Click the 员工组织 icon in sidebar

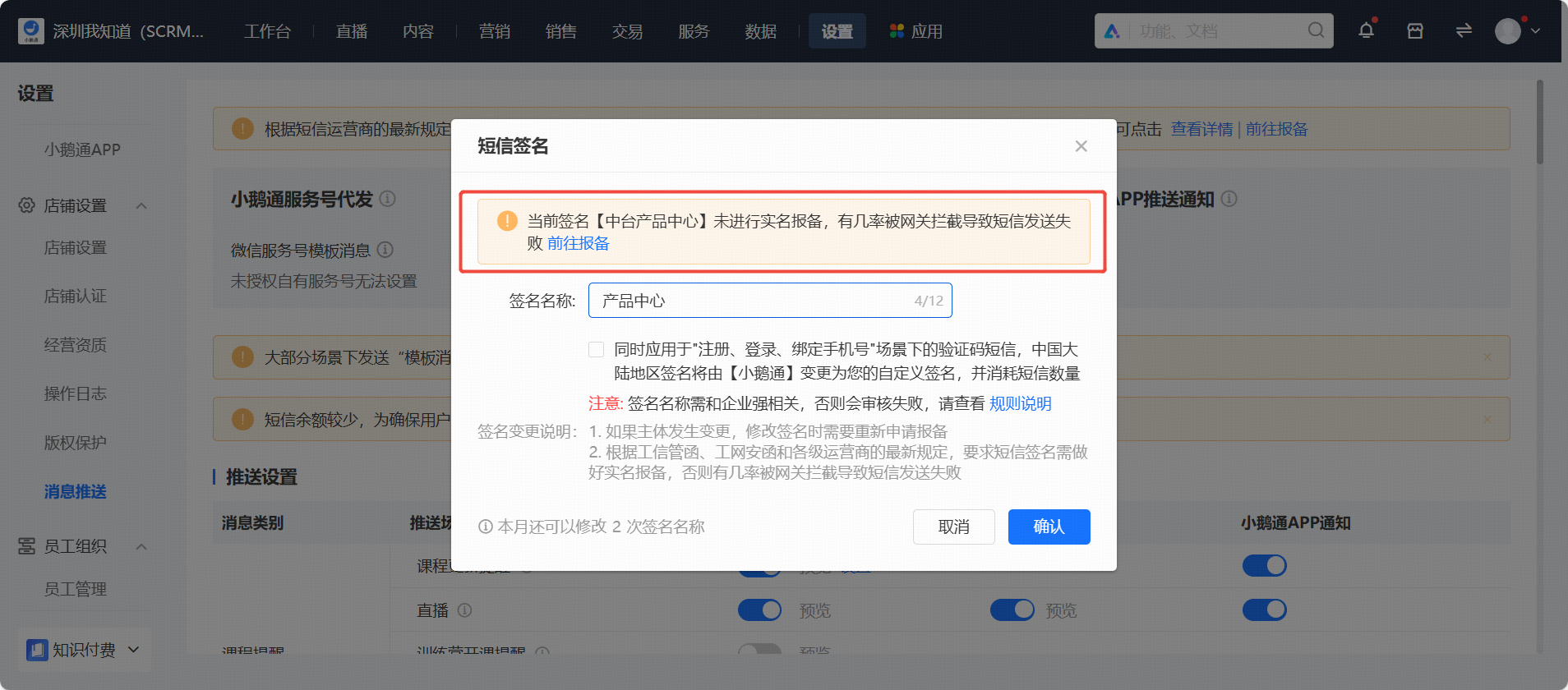(27, 546)
